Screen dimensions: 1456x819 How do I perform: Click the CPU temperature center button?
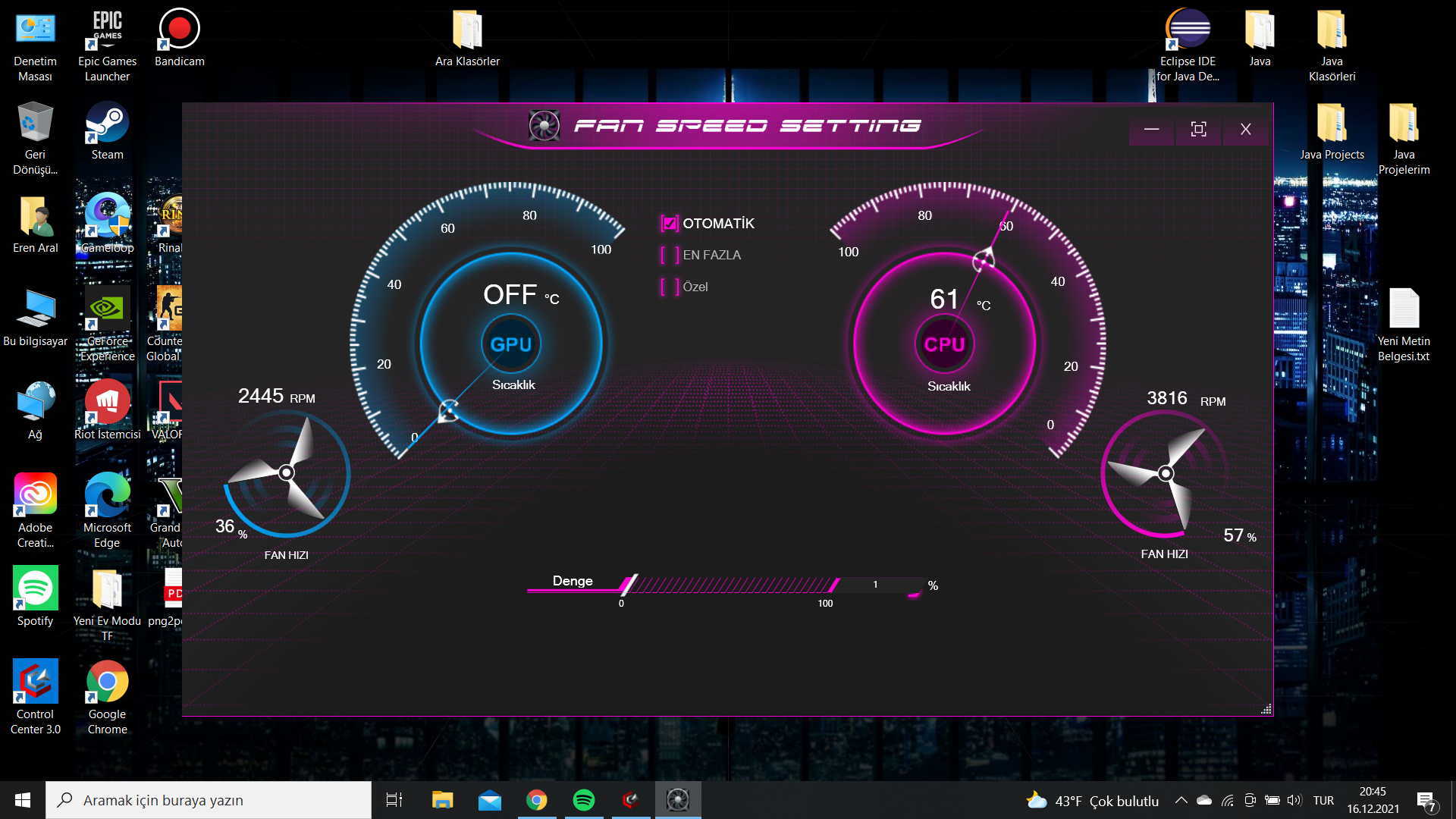(944, 344)
